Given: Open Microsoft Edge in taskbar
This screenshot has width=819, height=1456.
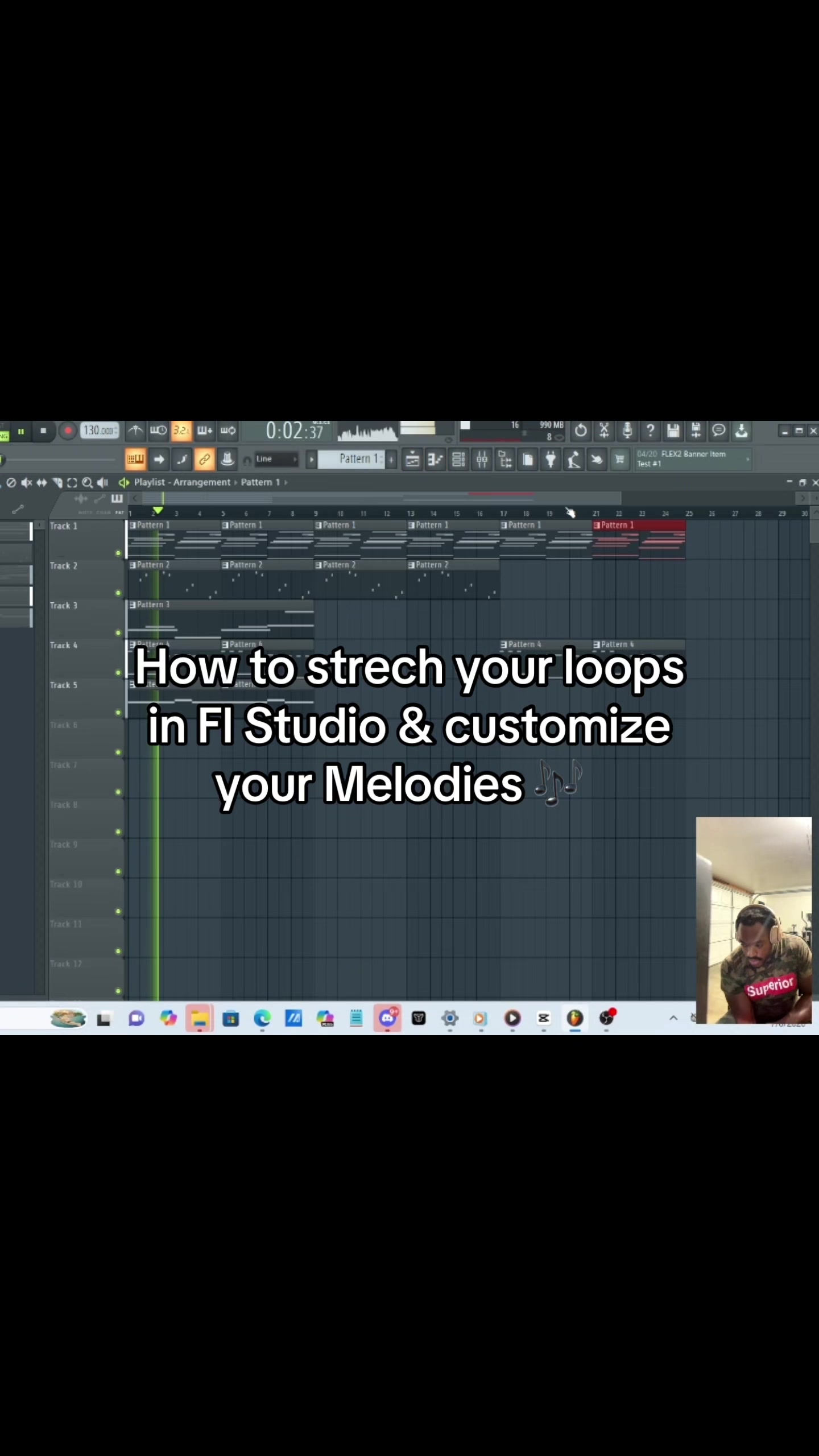Looking at the screenshot, I should point(262,1018).
